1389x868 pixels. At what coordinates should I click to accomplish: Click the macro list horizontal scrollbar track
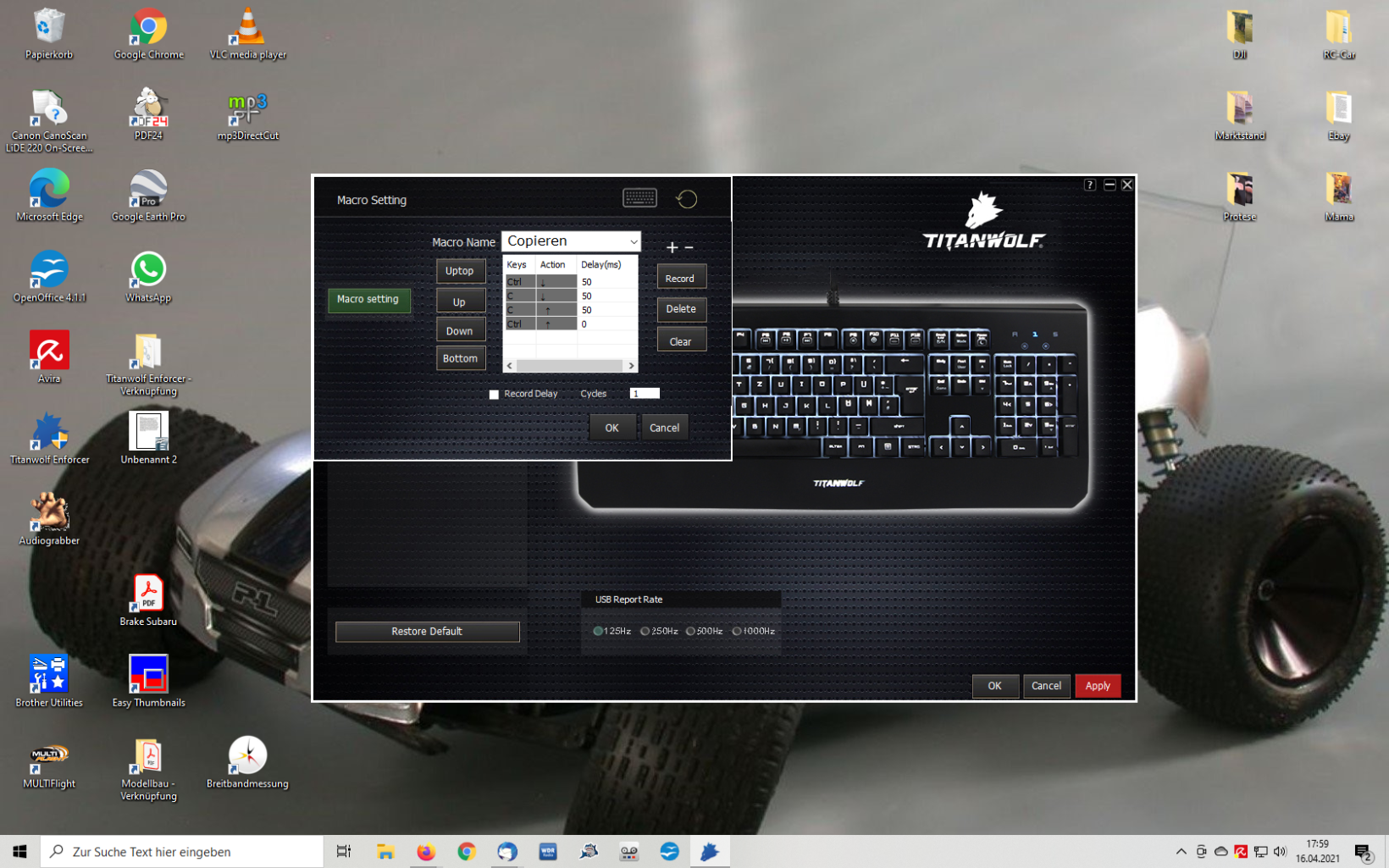[x=570, y=366]
